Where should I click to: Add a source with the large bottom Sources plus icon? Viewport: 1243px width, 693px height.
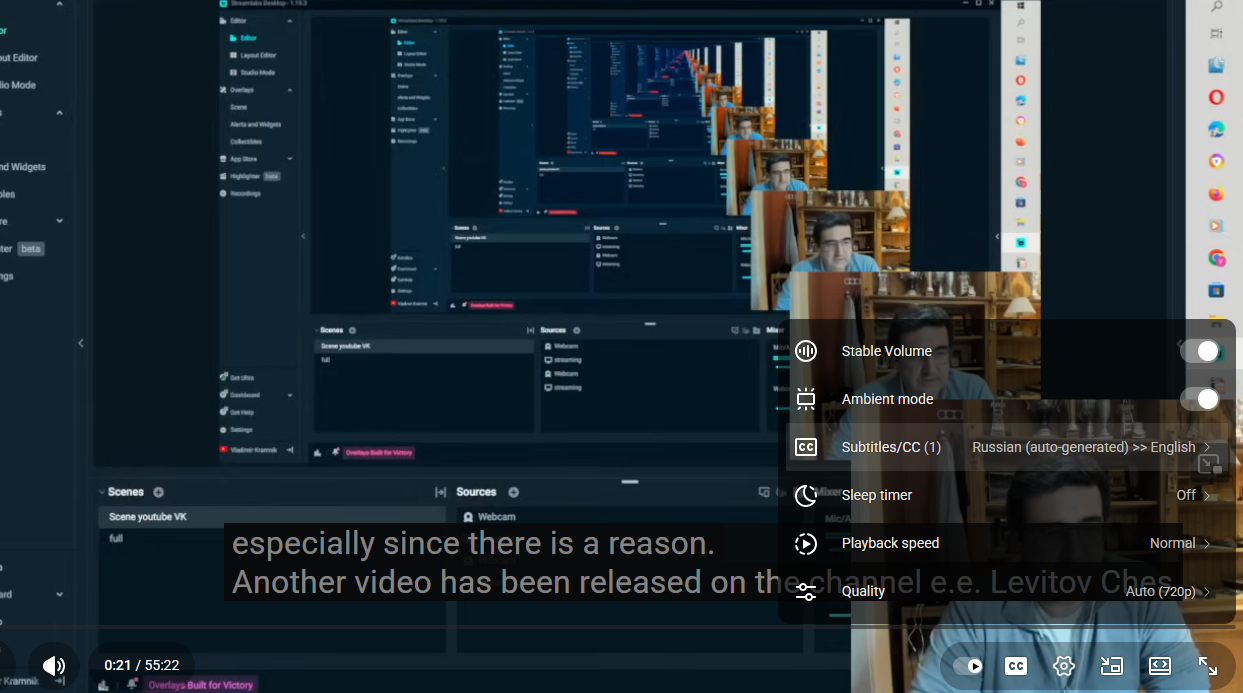pos(514,492)
